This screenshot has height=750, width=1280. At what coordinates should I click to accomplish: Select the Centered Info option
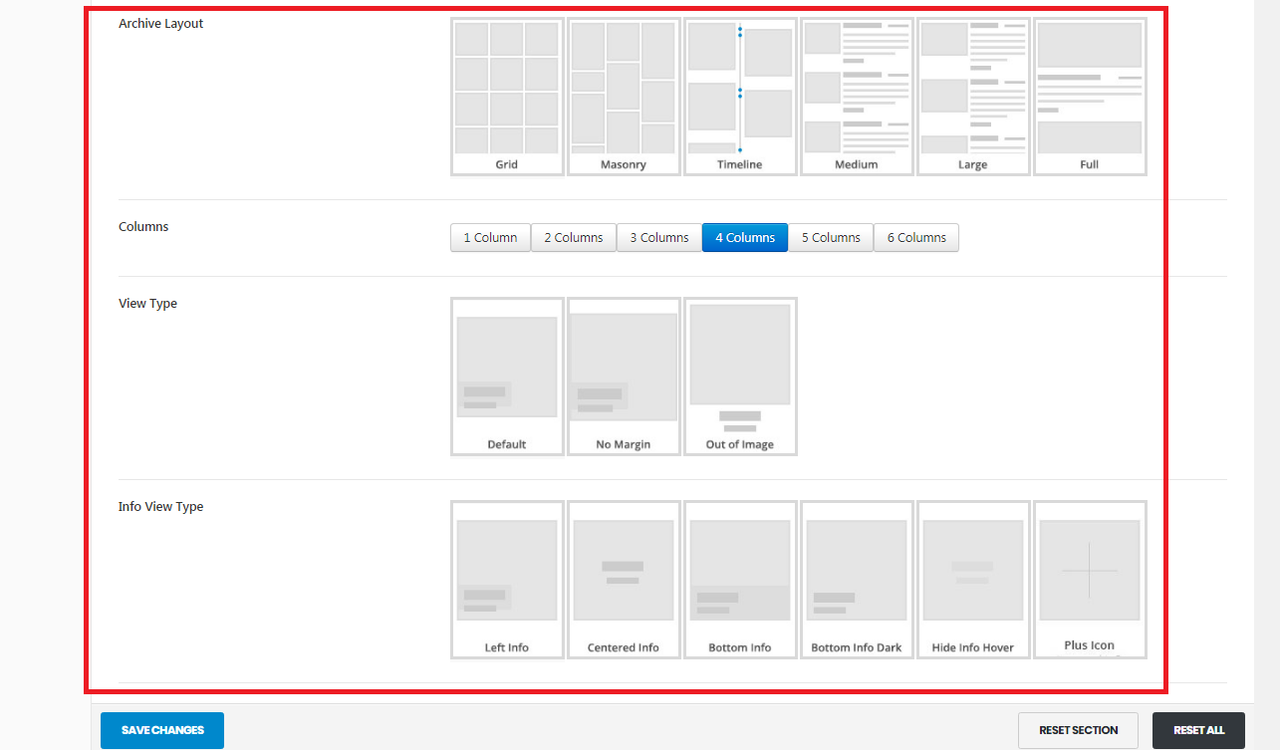point(623,579)
